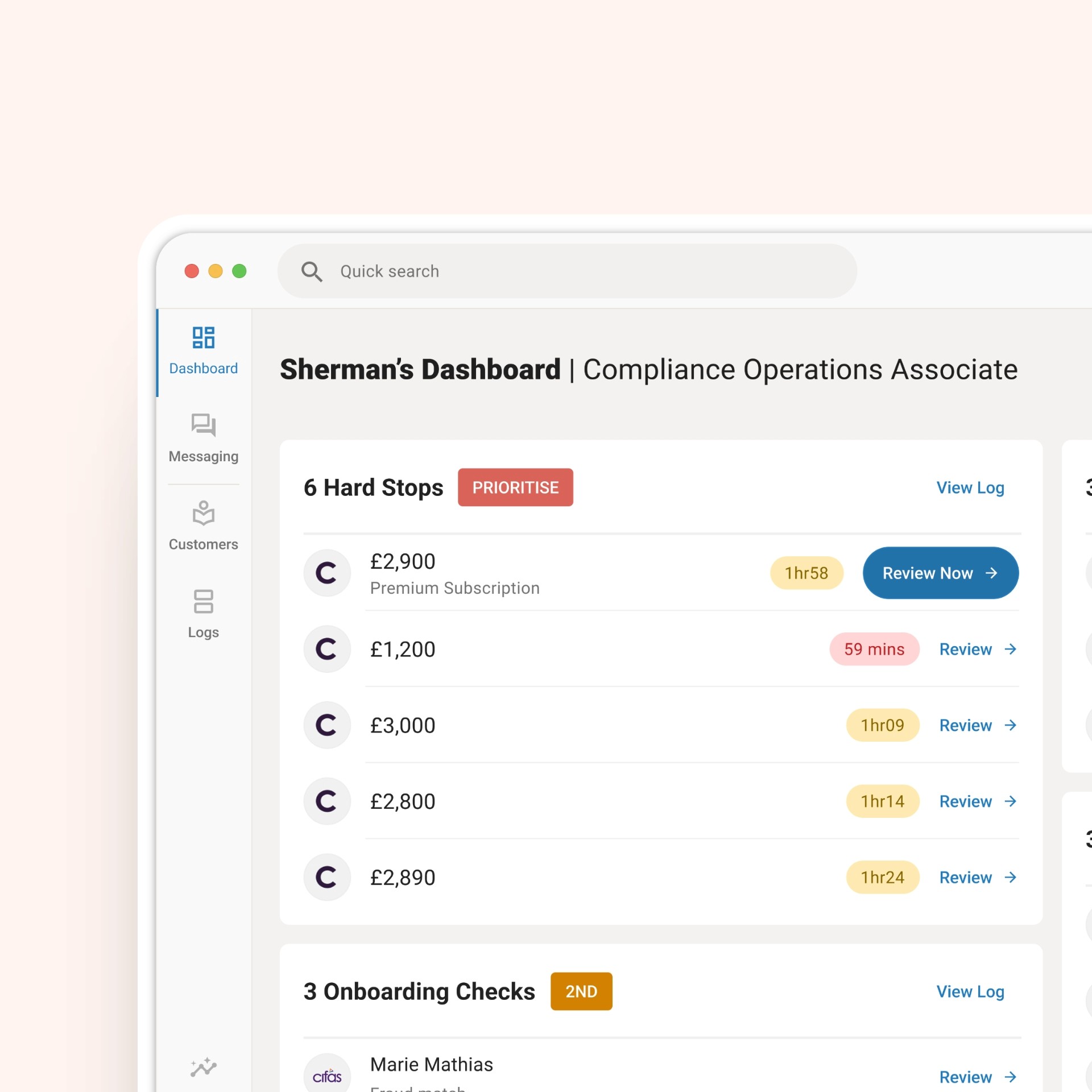
Task: Click the red PRIORITISE badge
Action: (x=515, y=487)
